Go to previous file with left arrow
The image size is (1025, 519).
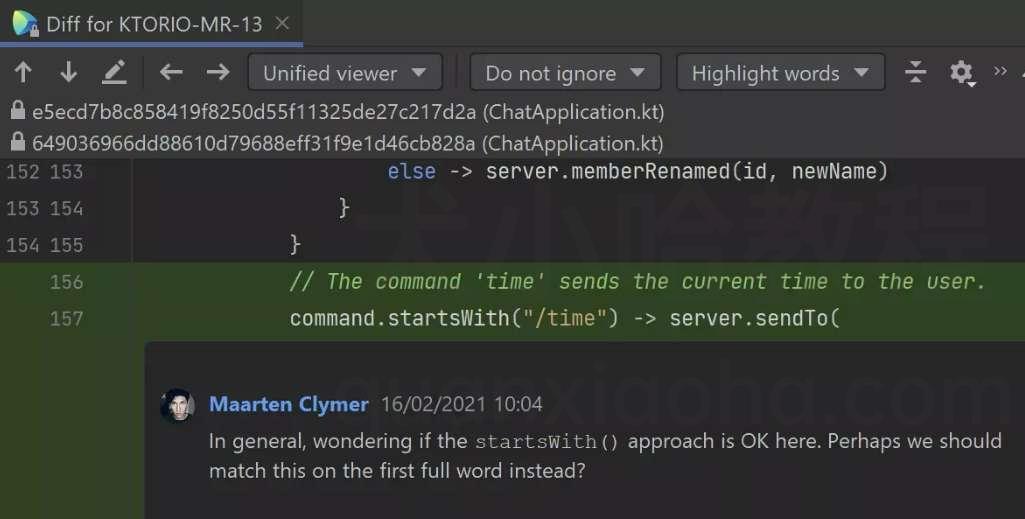171,72
